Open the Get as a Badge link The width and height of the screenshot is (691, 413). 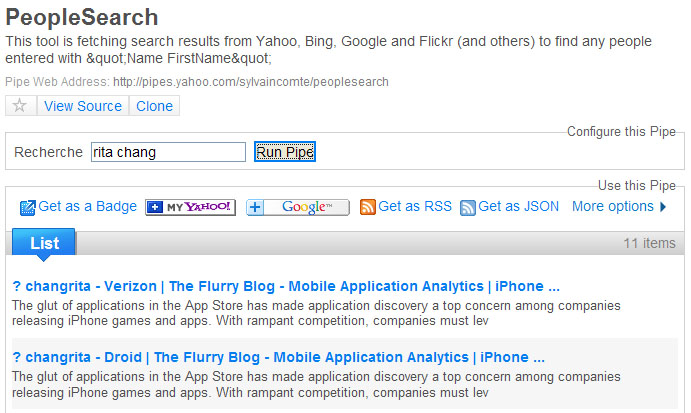tap(87, 206)
